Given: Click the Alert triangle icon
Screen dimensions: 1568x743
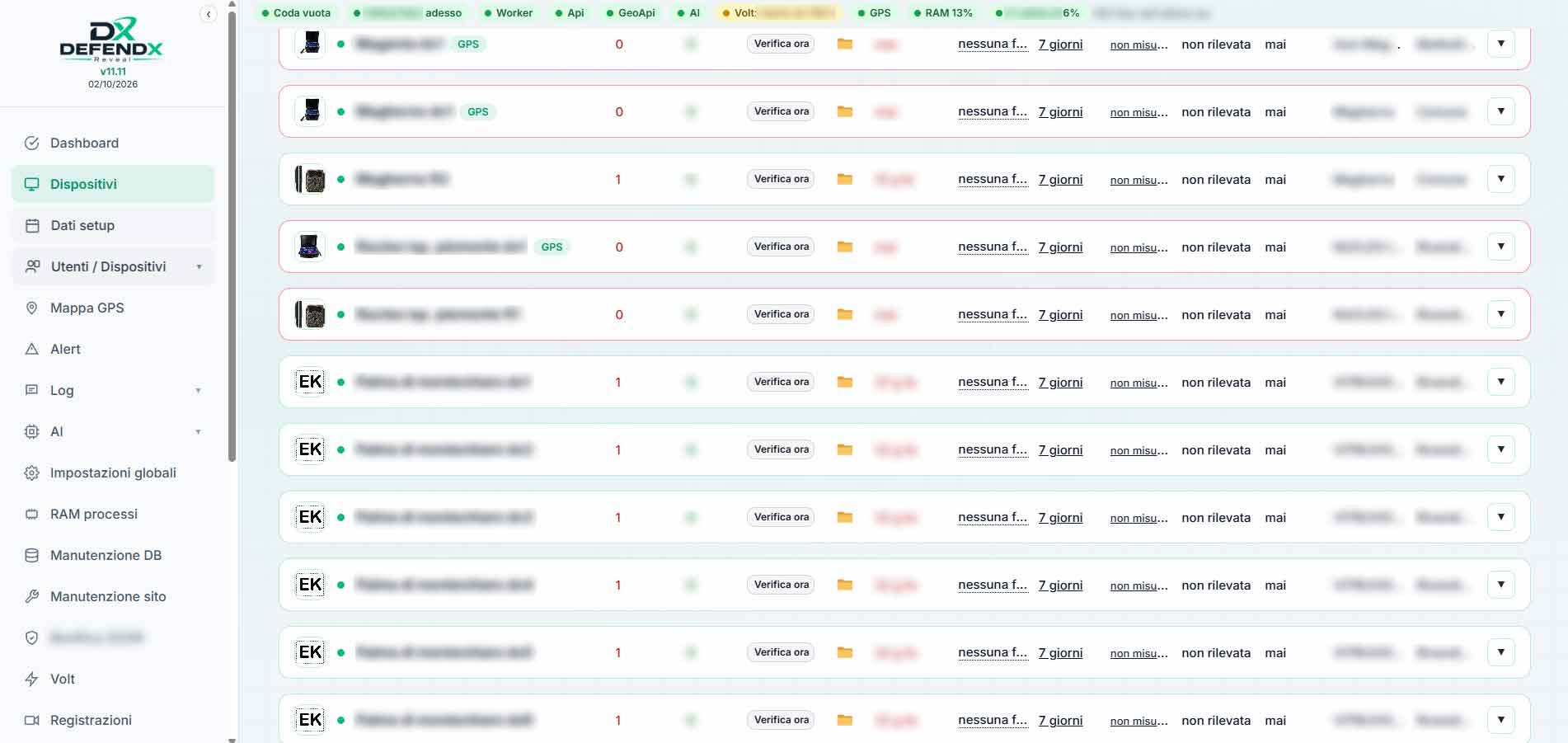Looking at the screenshot, I should 32,349.
